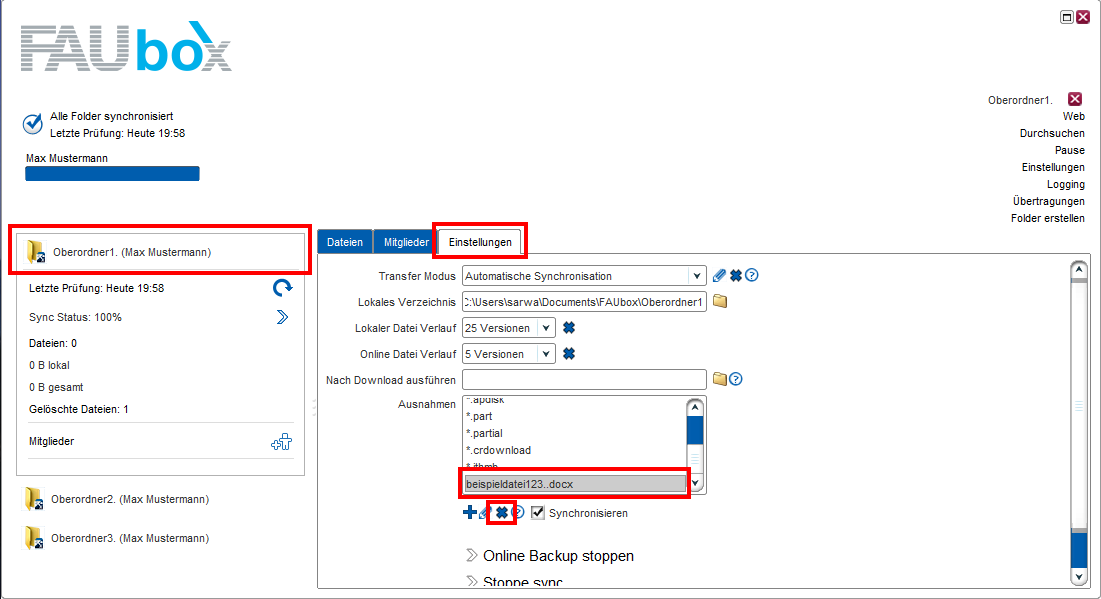
Task: Select the *.part exception entry
Action: tap(480, 416)
